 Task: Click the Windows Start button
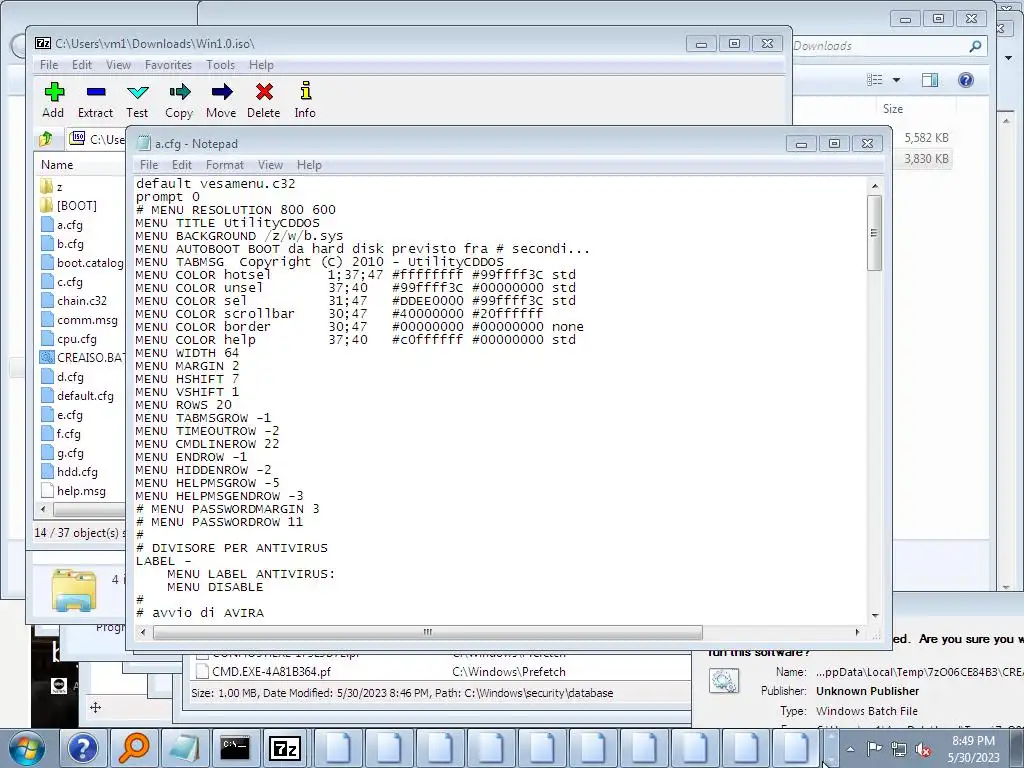click(x=27, y=748)
